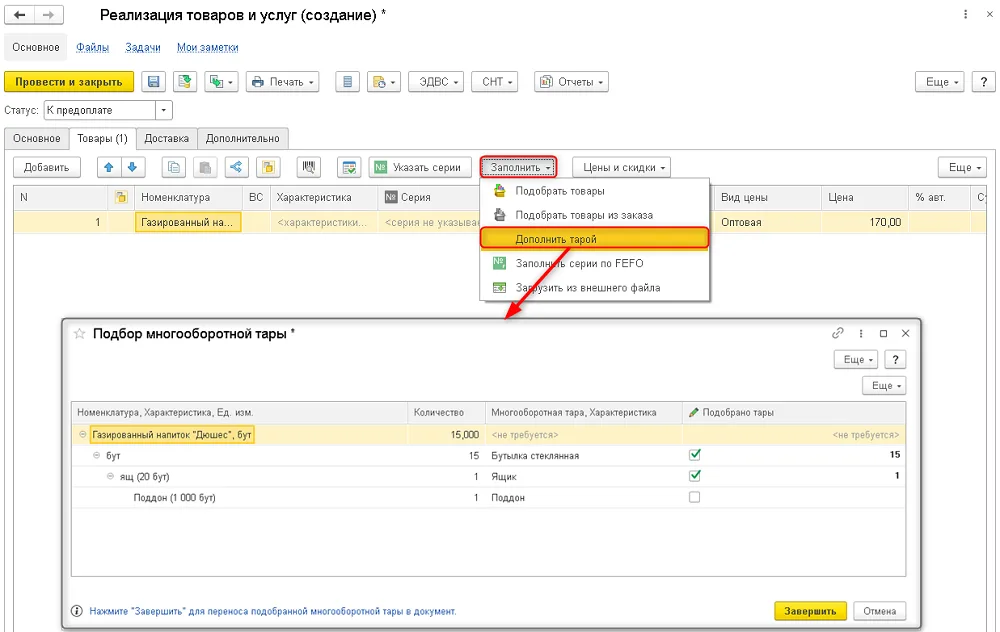The height and width of the screenshot is (632, 1000).
Task: Uncheck the Ящик container checkbox
Action: [x=695, y=476]
